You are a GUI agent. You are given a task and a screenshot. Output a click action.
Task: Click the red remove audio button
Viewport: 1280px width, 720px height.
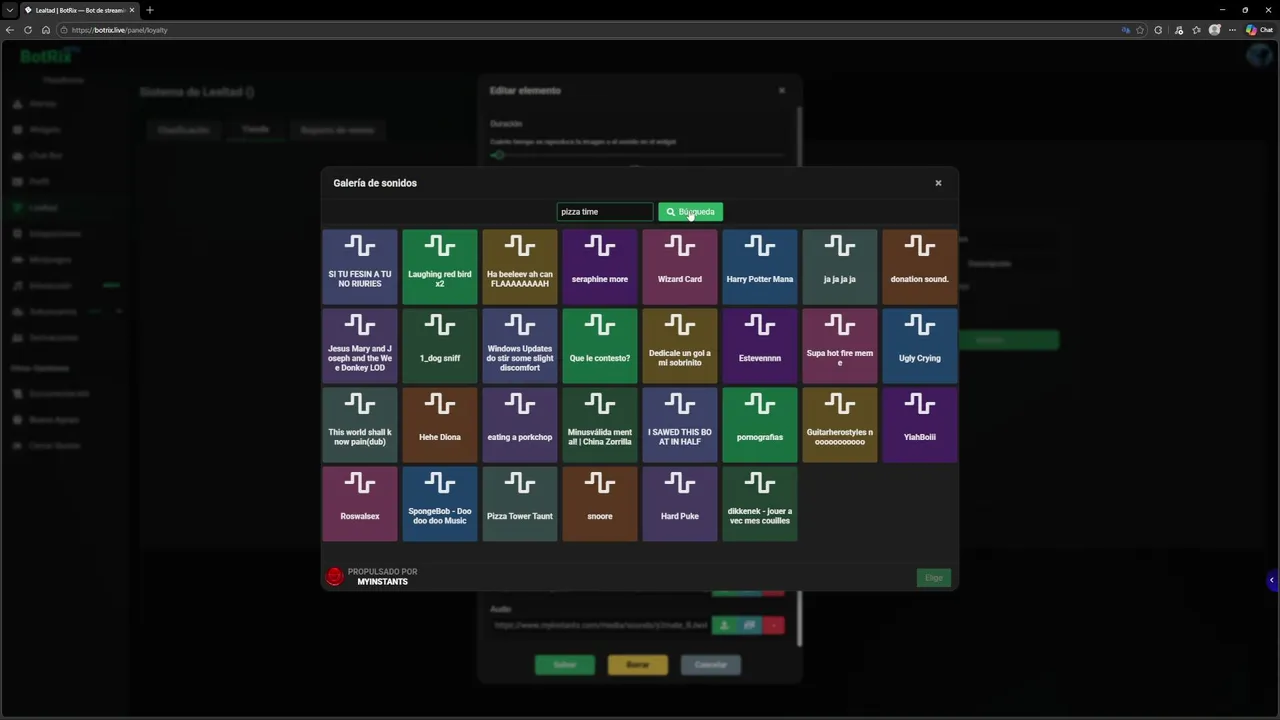pos(773,625)
